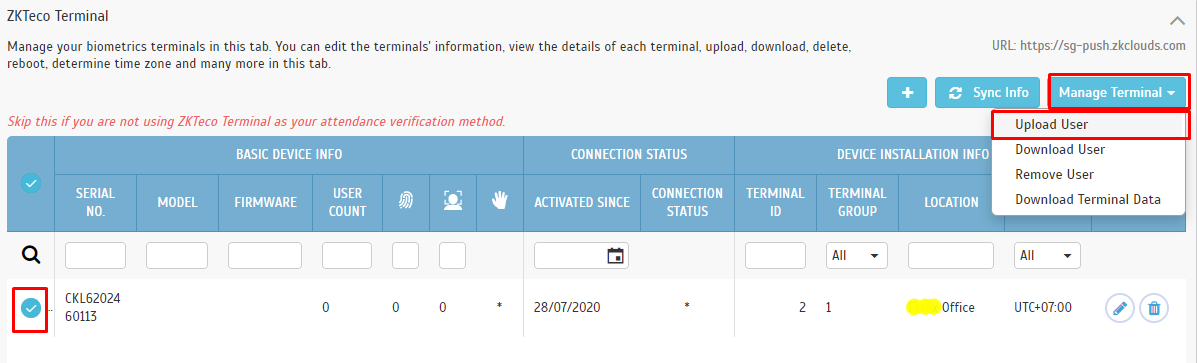1197x363 pixels.
Task: Click the palm column header icon
Action: tap(499, 201)
